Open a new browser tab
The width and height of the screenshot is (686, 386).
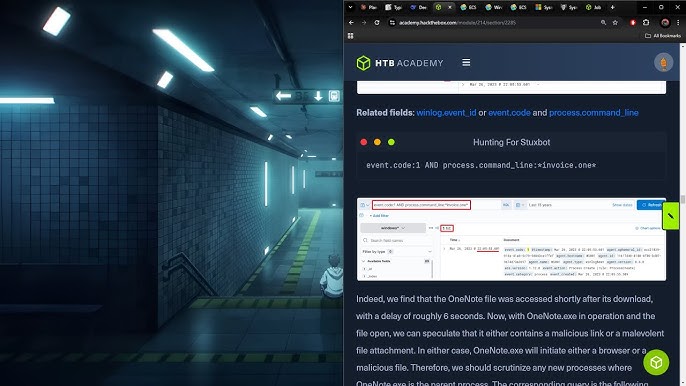[612, 7]
